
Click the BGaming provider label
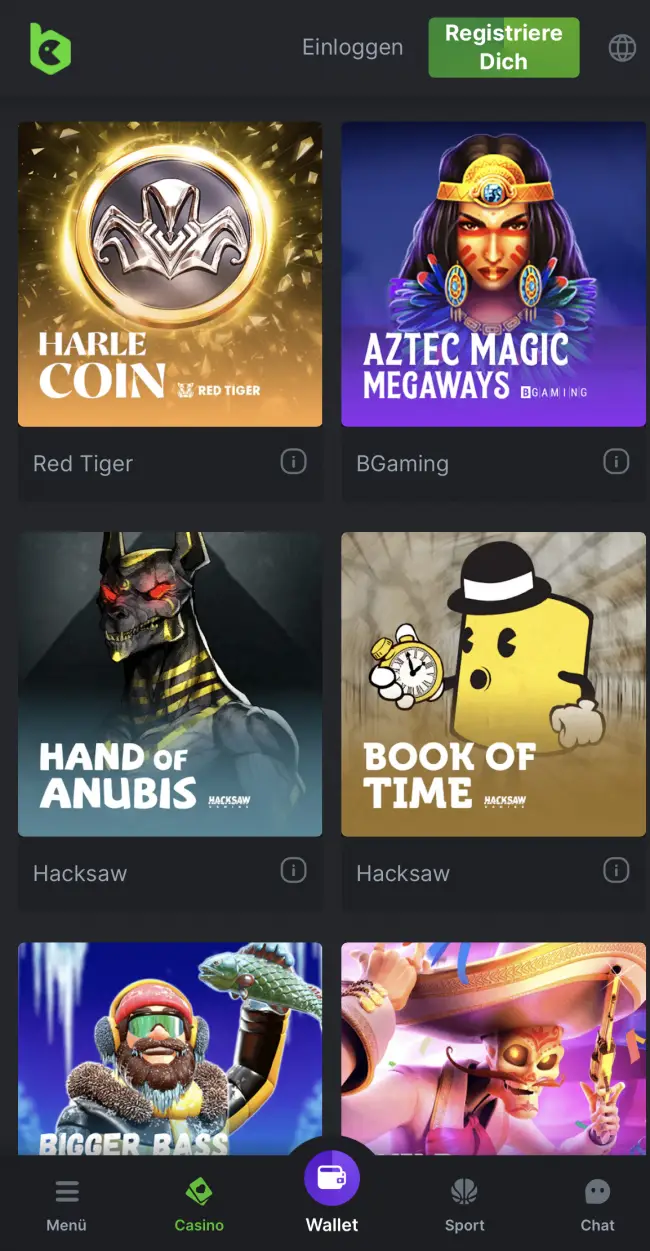(402, 463)
